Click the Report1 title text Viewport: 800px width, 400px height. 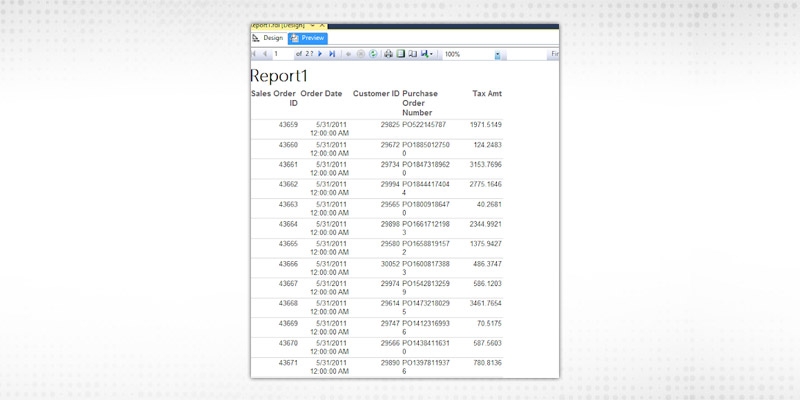click(x=279, y=77)
